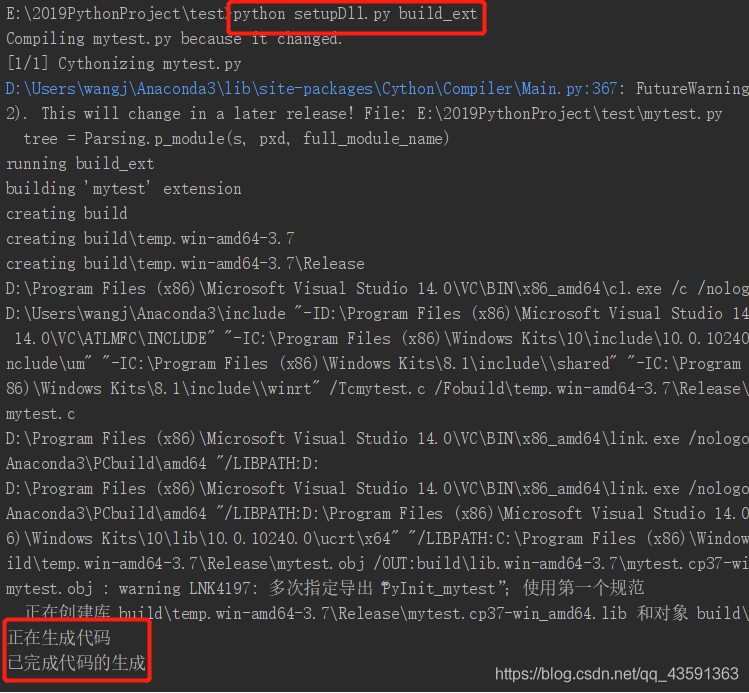Click the '[1/1] Cythonizing mytest.py' line
This screenshot has width=749, height=693.
[124, 64]
